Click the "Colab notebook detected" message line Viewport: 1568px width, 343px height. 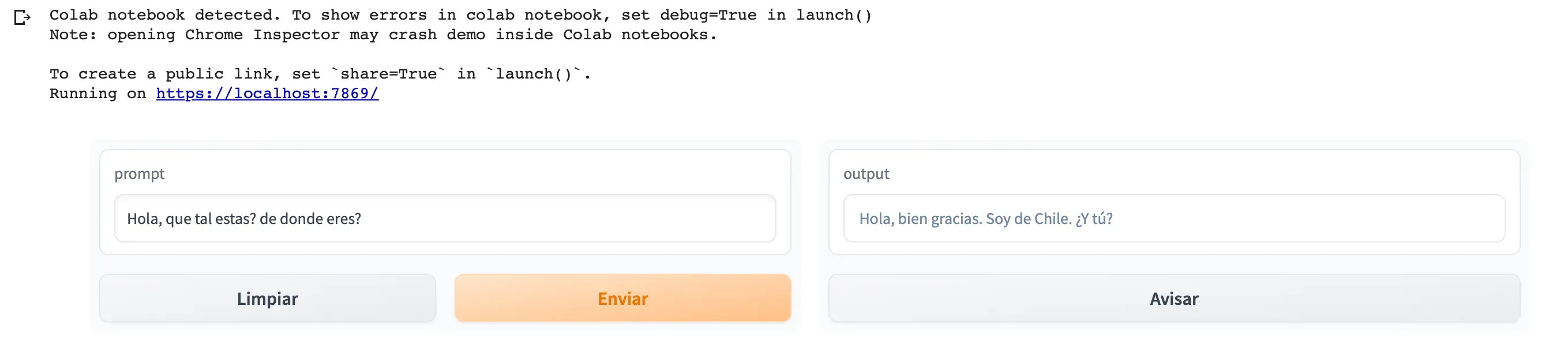(x=164, y=14)
